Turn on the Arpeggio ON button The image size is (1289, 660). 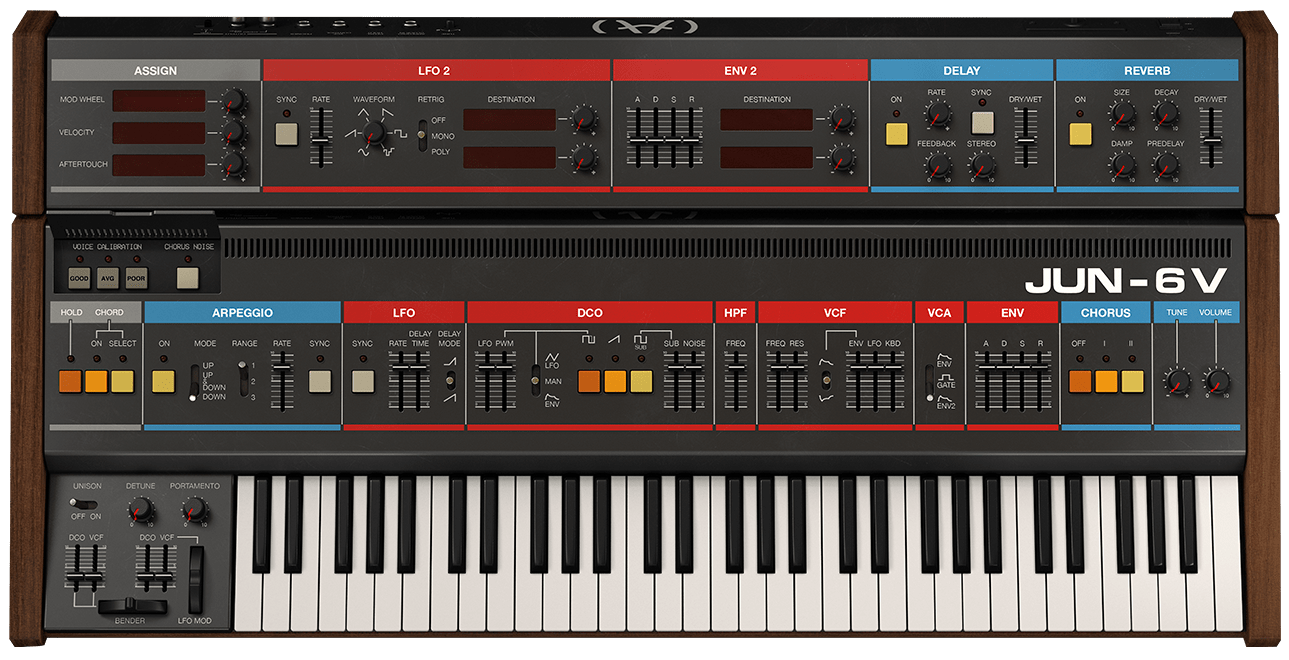click(163, 381)
